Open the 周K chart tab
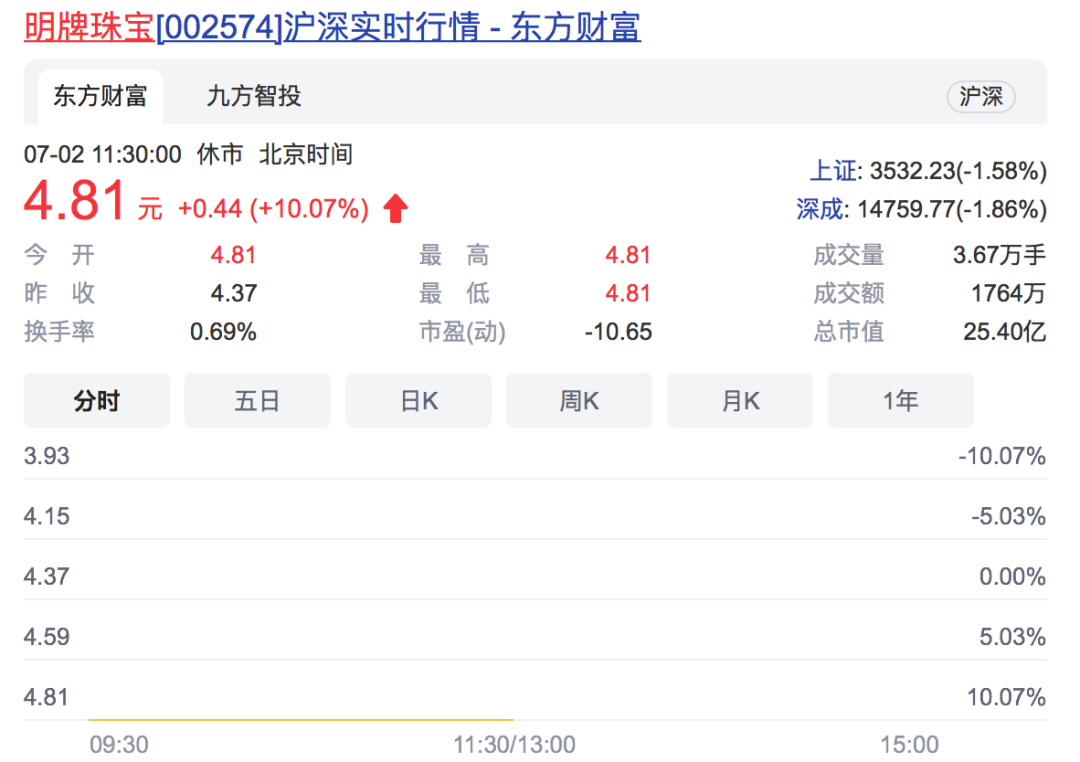The image size is (1080, 762). [x=579, y=400]
